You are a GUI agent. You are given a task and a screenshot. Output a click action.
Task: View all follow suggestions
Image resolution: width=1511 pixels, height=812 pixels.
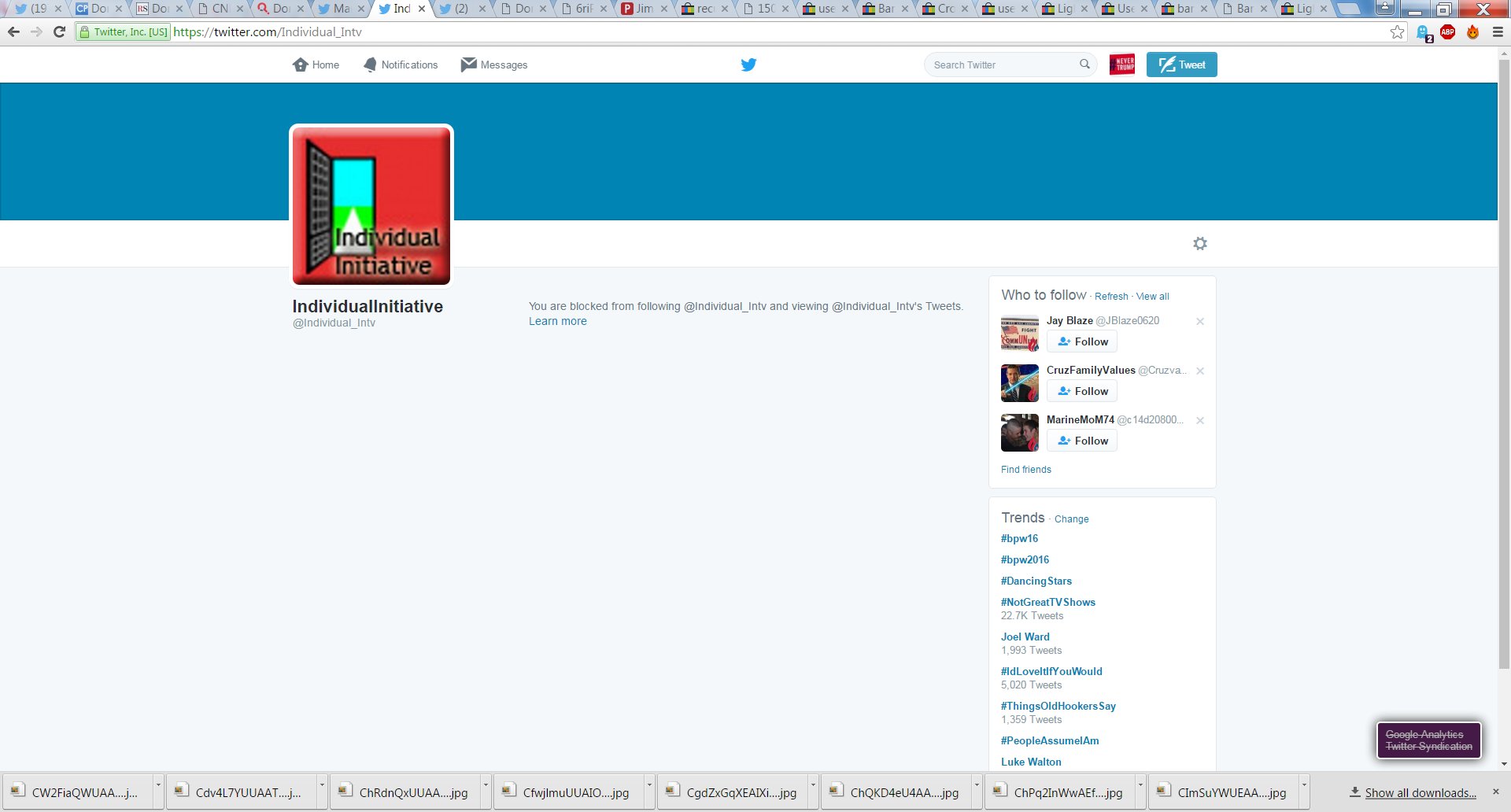click(x=1152, y=297)
